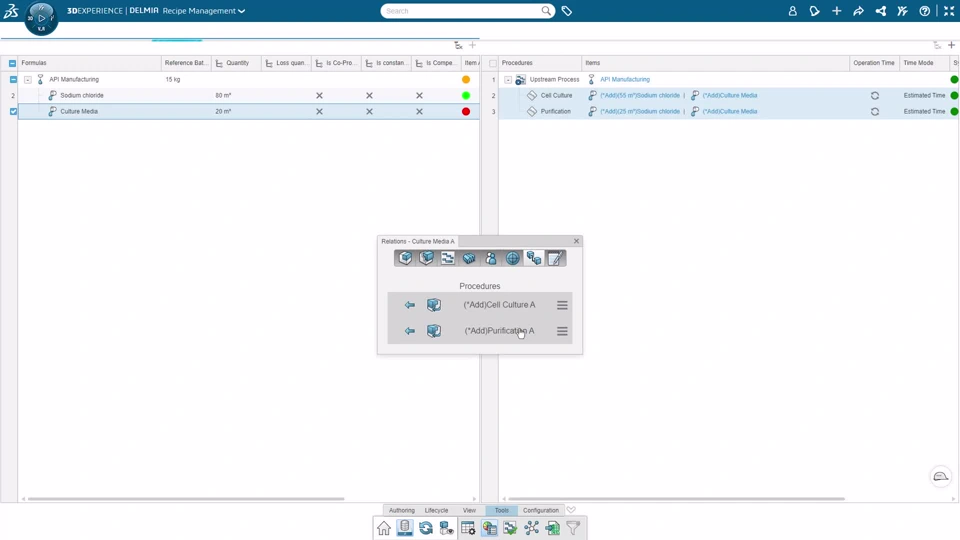Open the user profile icon
Screen dimensions: 960x540
pos(792,11)
